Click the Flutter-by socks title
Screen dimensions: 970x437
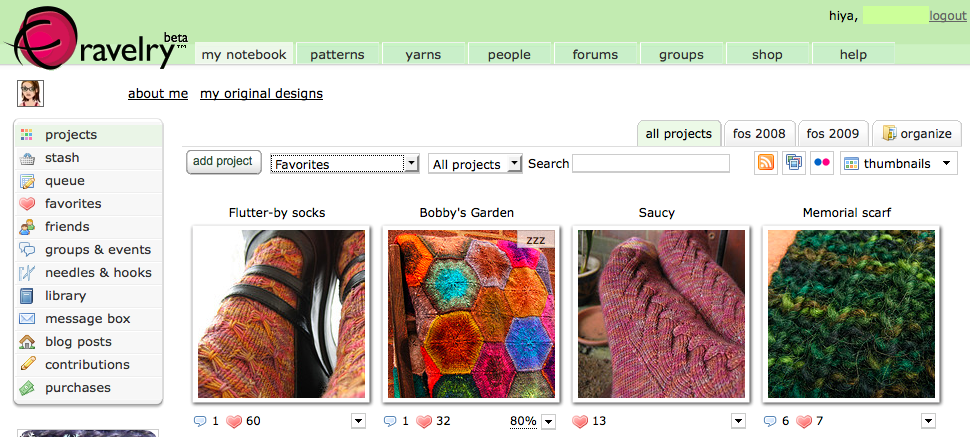pos(277,213)
